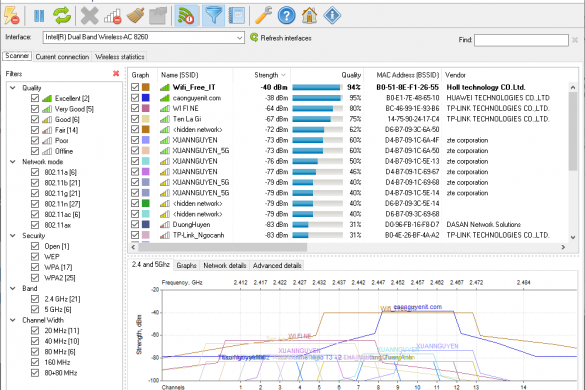Click the broom clear icon
The width and height of the screenshot is (585, 390).
point(135,16)
